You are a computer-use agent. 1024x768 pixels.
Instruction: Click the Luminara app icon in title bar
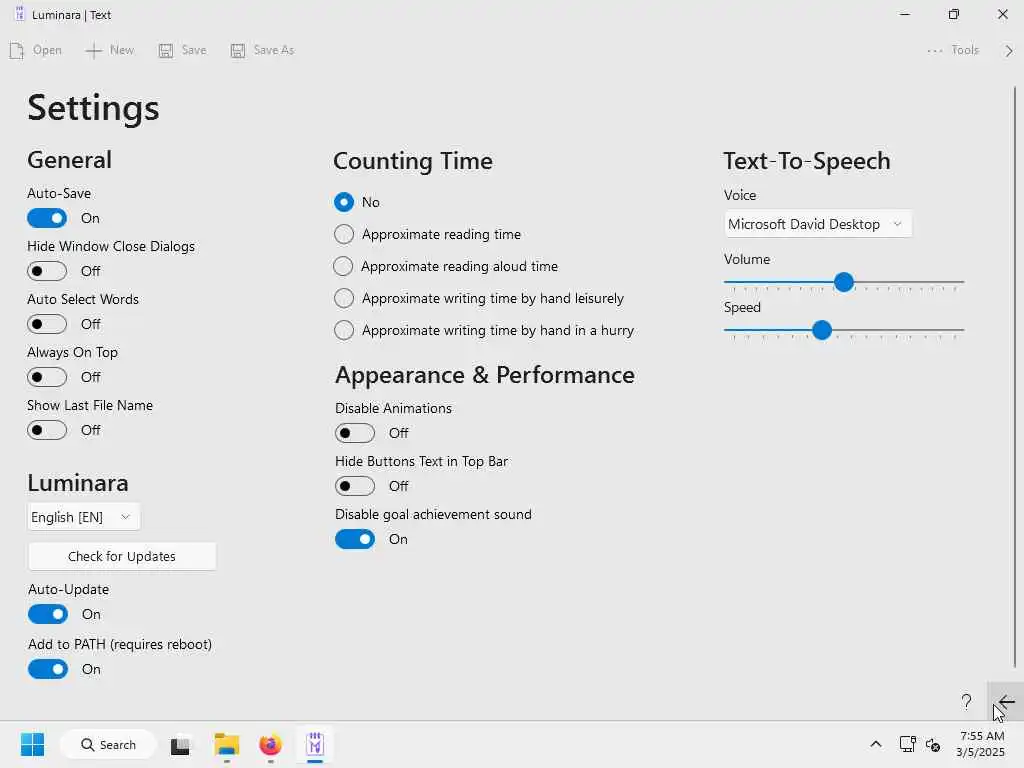[x=20, y=14]
